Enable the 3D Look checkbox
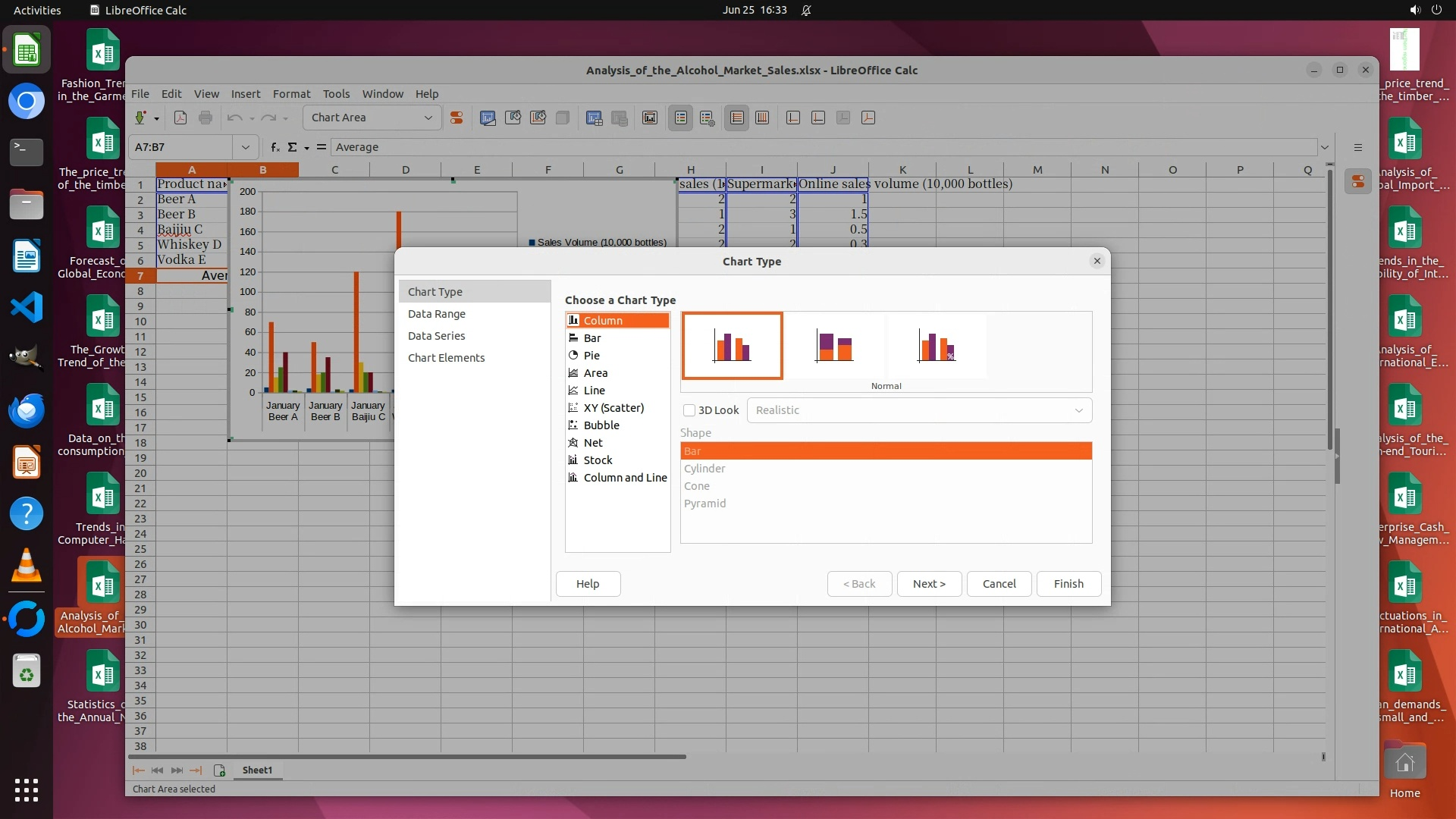Image resolution: width=1456 pixels, height=819 pixels. click(x=689, y=410)
